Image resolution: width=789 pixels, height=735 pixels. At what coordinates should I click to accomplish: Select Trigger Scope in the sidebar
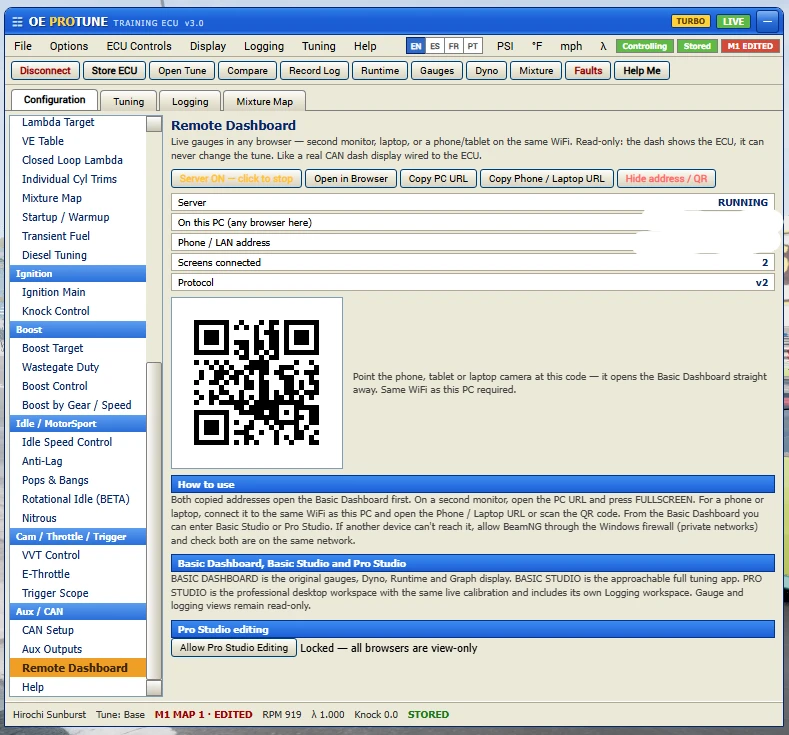pos(78,593)
